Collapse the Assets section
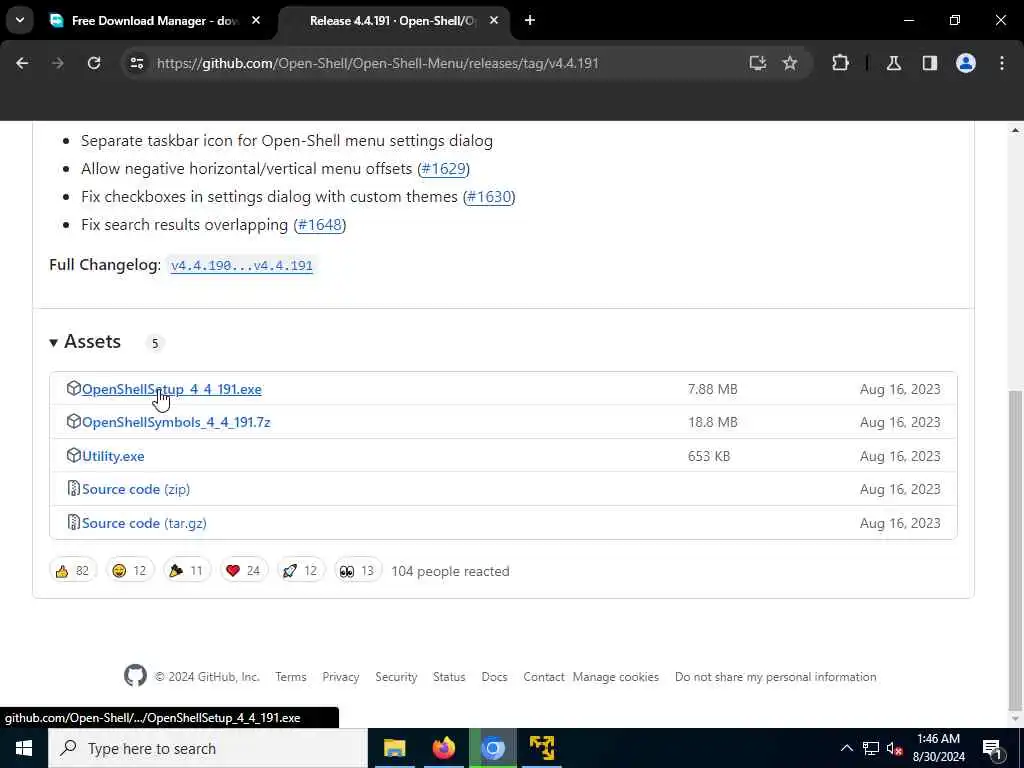The width and height of the screenshot is (1024, 768). pyautogui.click(x=85, y=342)
